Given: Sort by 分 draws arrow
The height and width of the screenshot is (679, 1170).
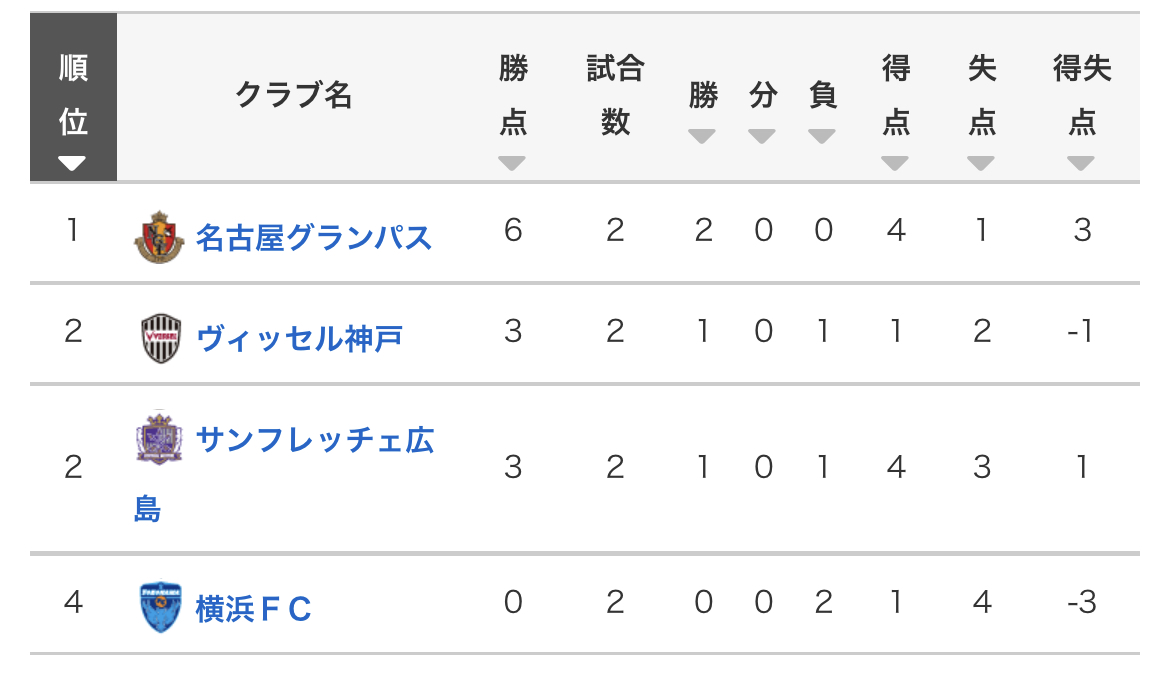Looking at the screenshot, I should (762, 137).
